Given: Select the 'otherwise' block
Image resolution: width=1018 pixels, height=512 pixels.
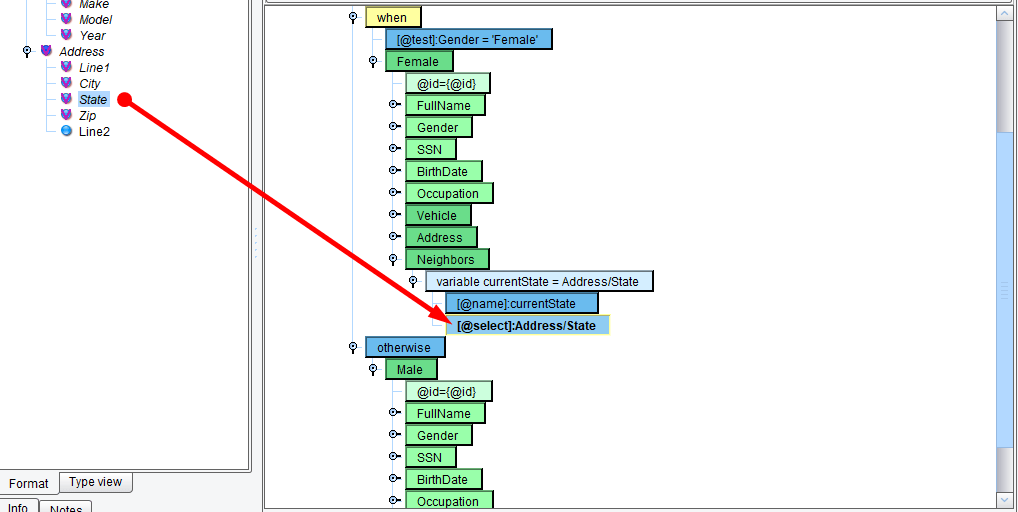Looking at the screenshot, I should click(x=404, y=348).
